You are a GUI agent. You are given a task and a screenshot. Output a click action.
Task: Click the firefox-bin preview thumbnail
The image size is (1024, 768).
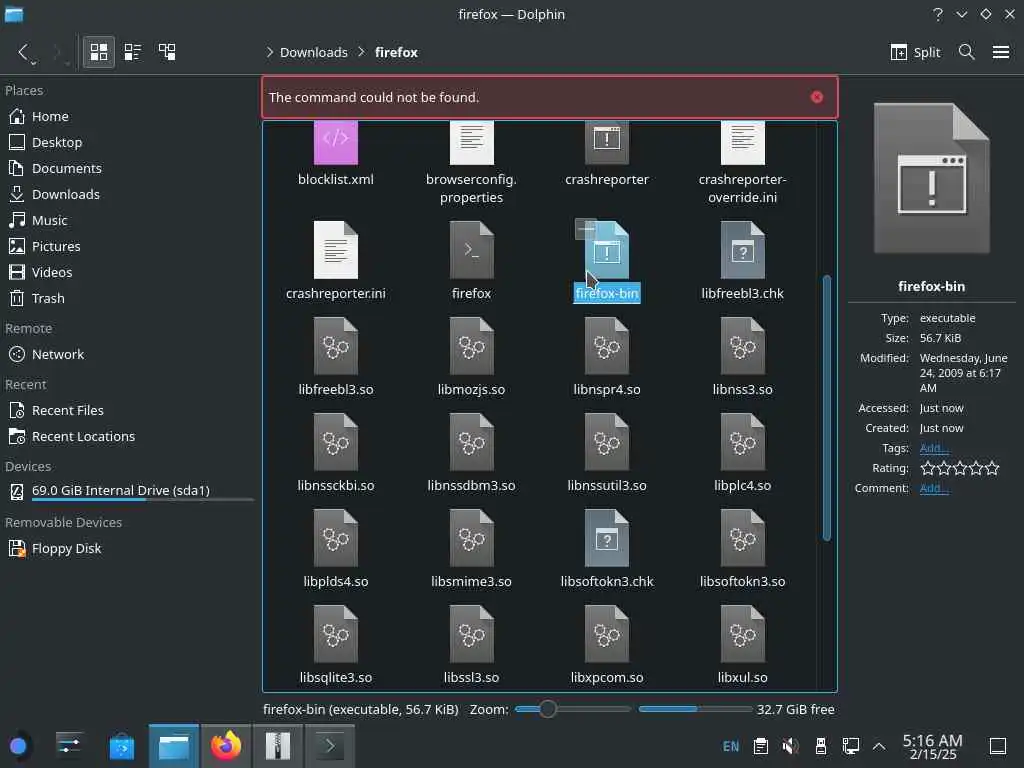[x=931, y=178]
